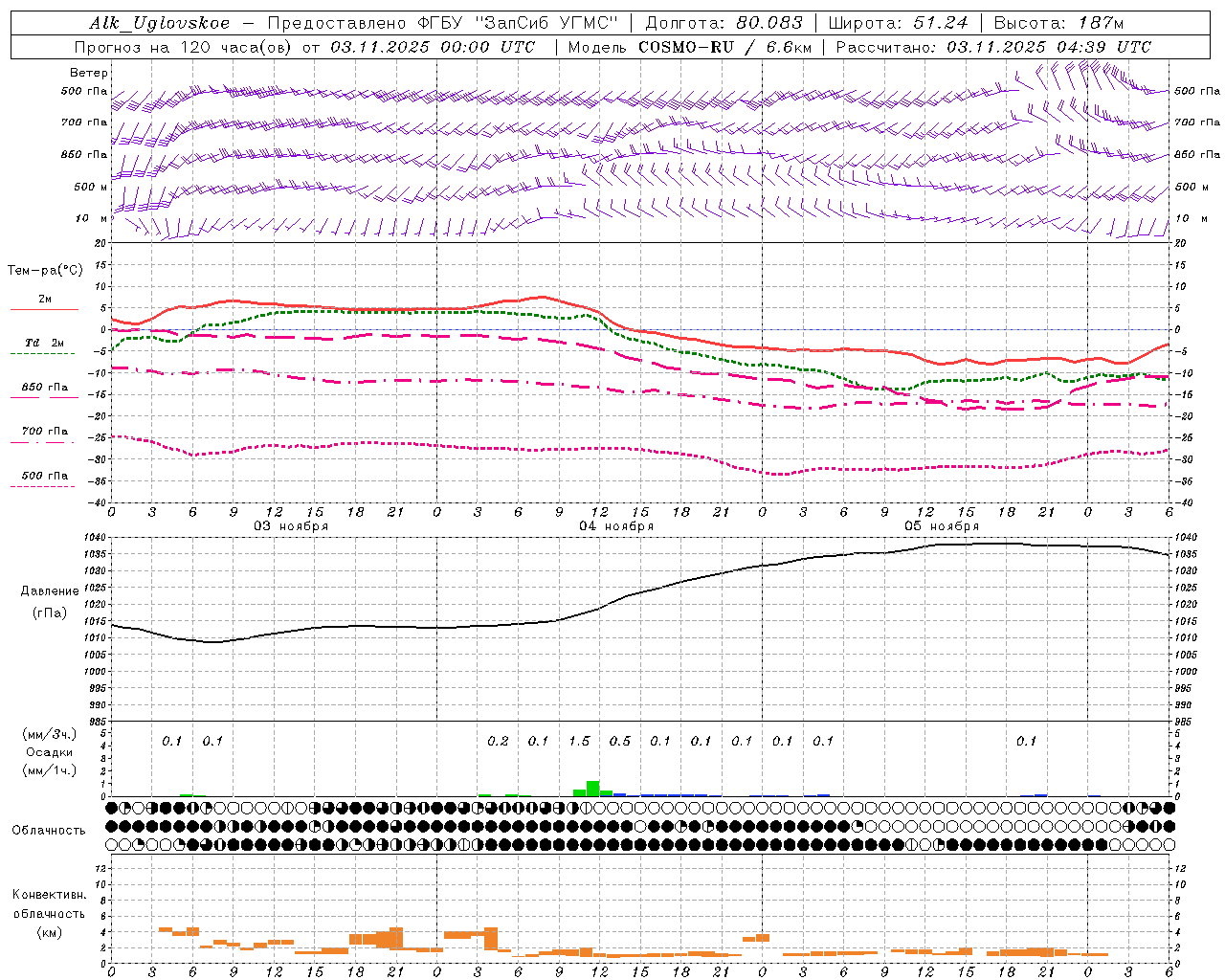Click the '(мм/1ч.)' precipitation unit label

click(49, 770)
